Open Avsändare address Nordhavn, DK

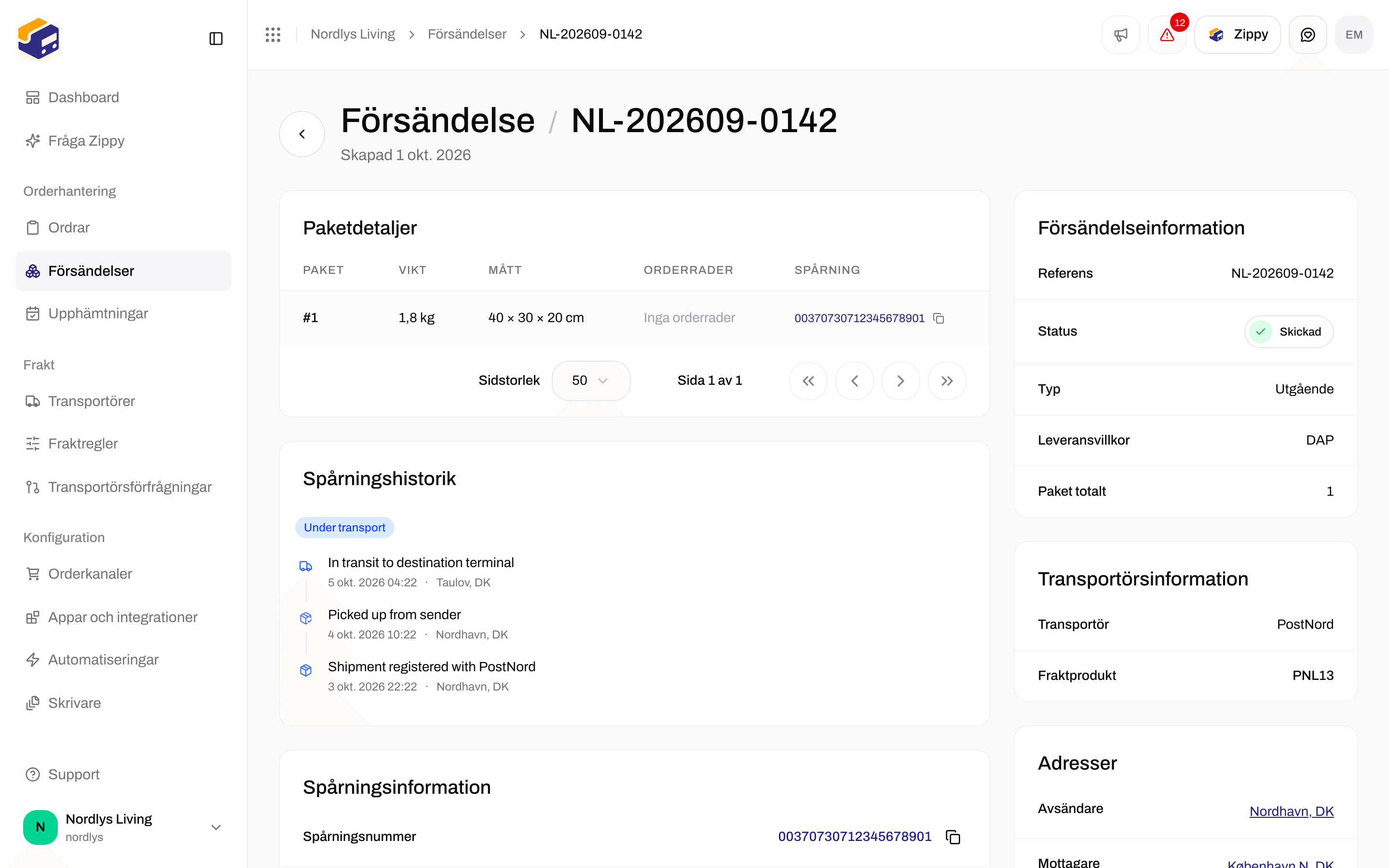click(1292, 811)
